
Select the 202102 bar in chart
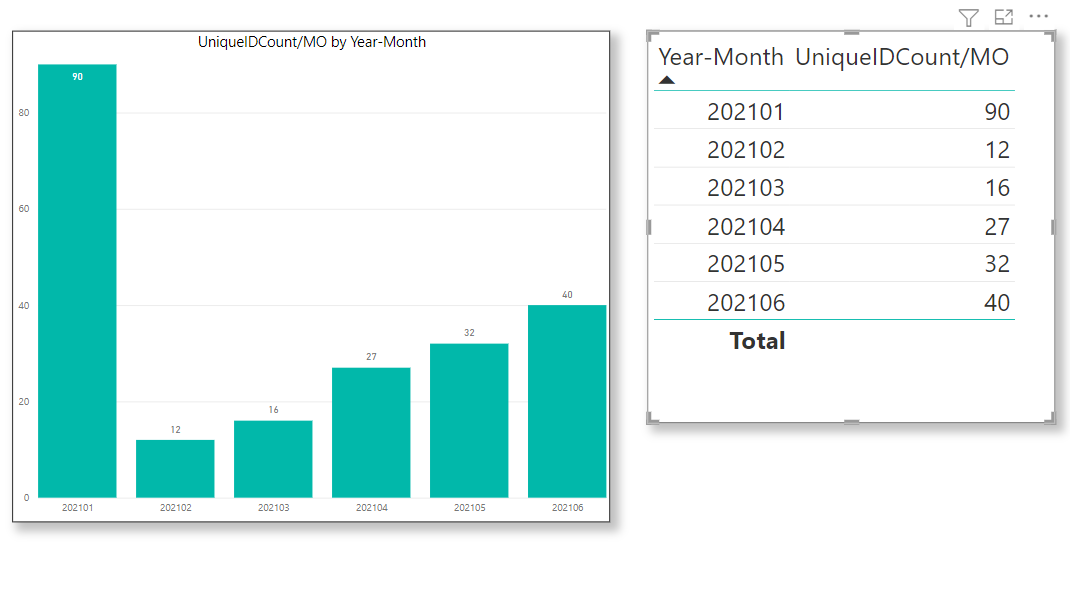coord(175,469)
